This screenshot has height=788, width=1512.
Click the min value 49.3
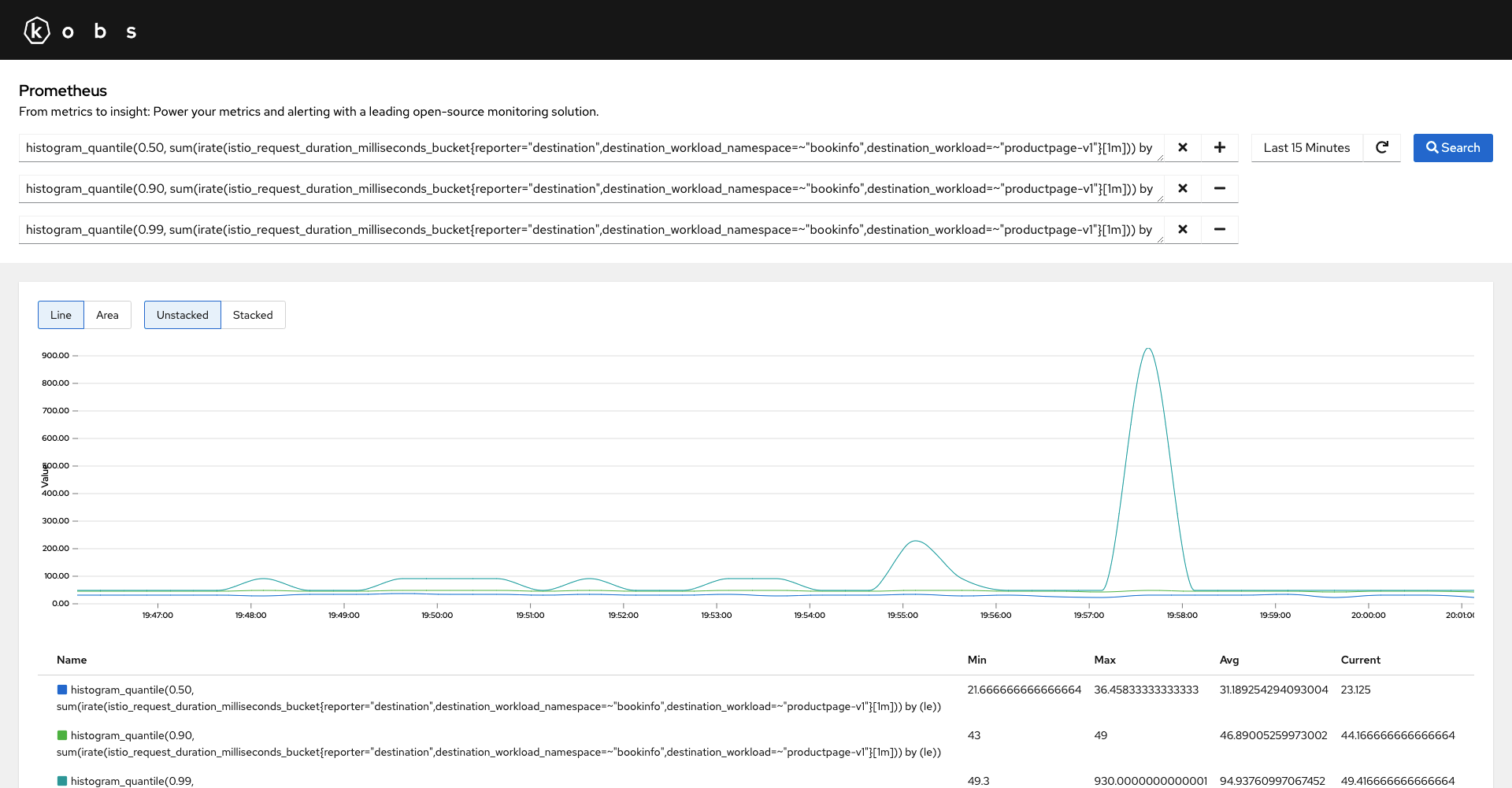pos(979,781)
